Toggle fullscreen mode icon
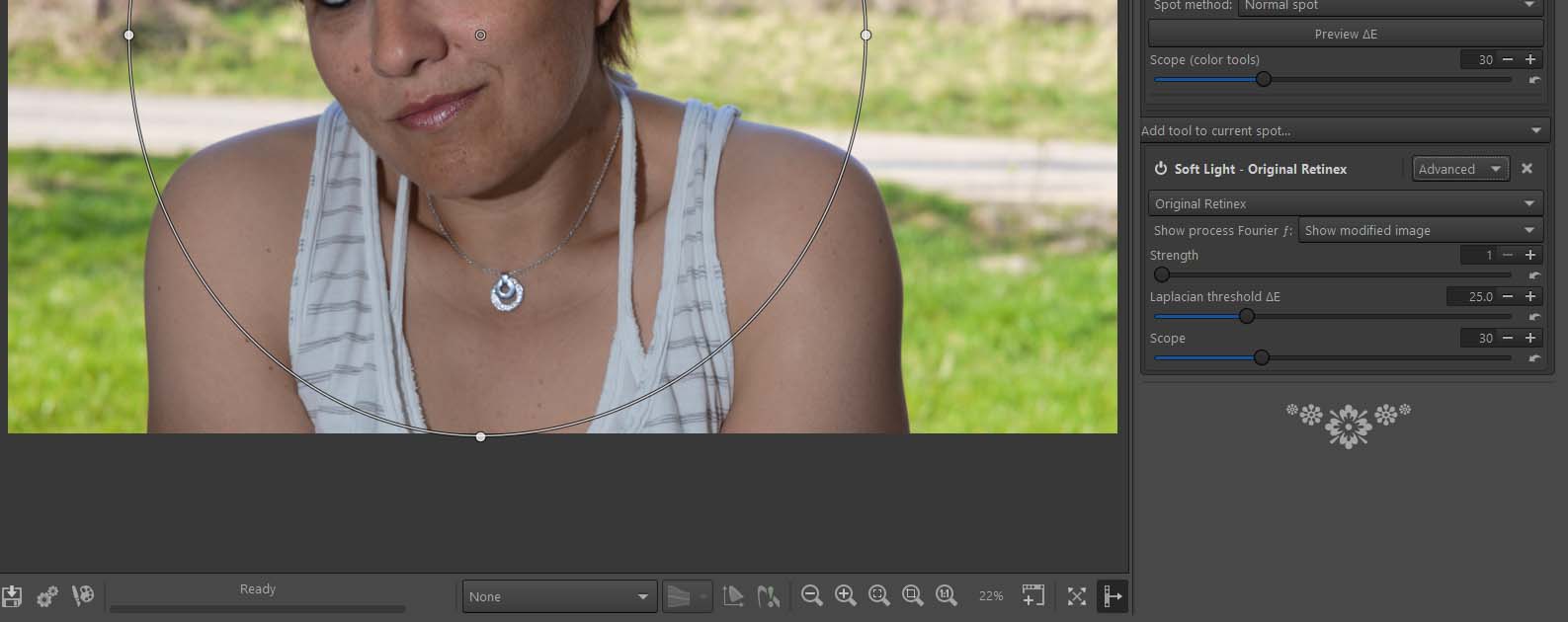The width and height of the screenshot is (1568, 622). [x=1077, y=596]
